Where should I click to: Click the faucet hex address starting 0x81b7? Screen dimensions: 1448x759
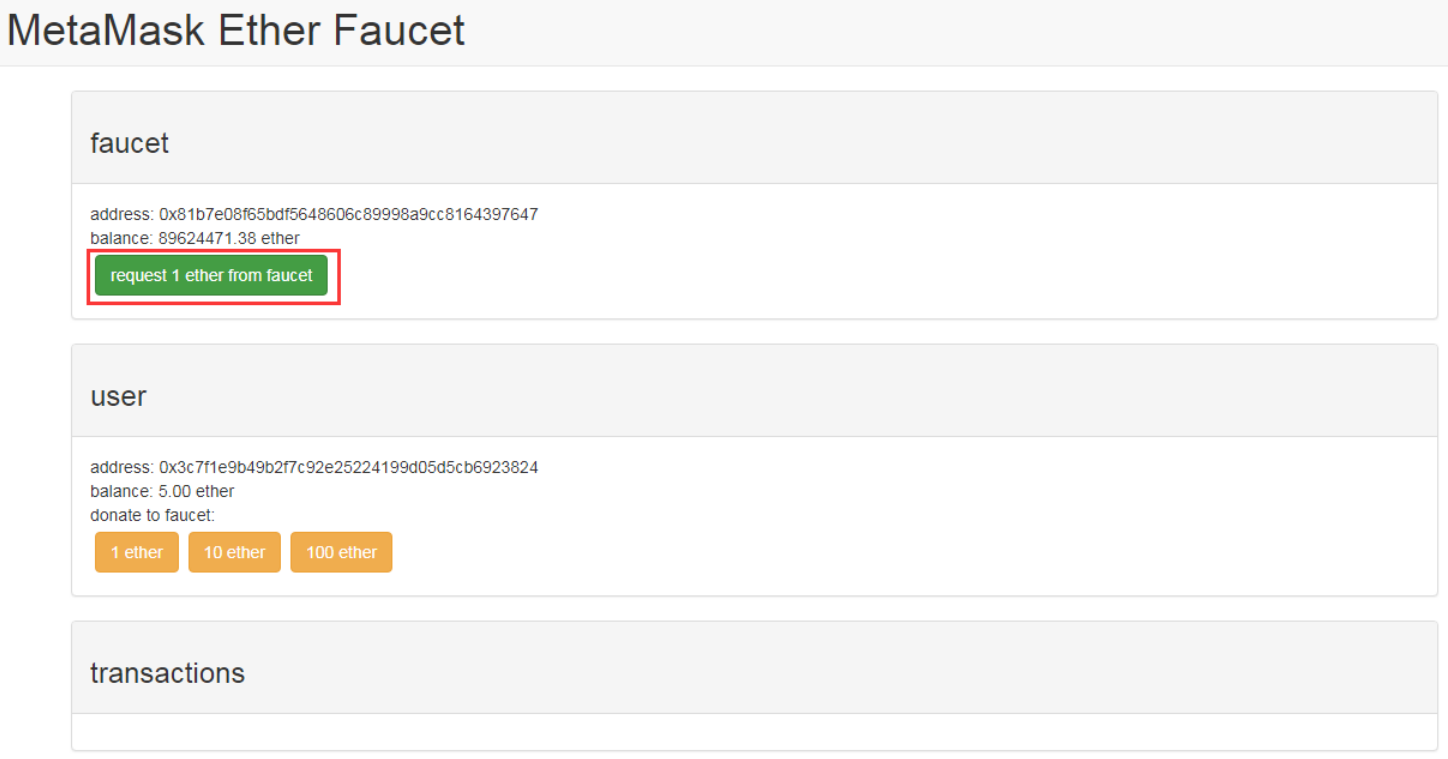[348, 214]
